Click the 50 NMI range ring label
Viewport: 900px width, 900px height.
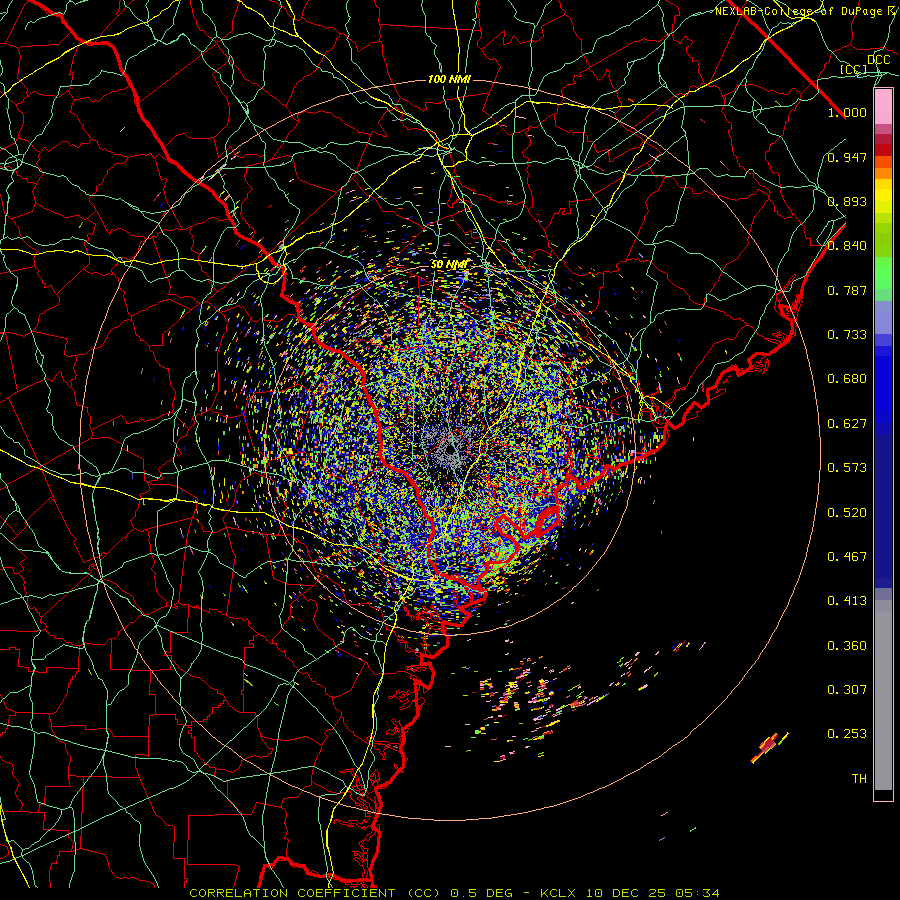click(x=449, y=265)
